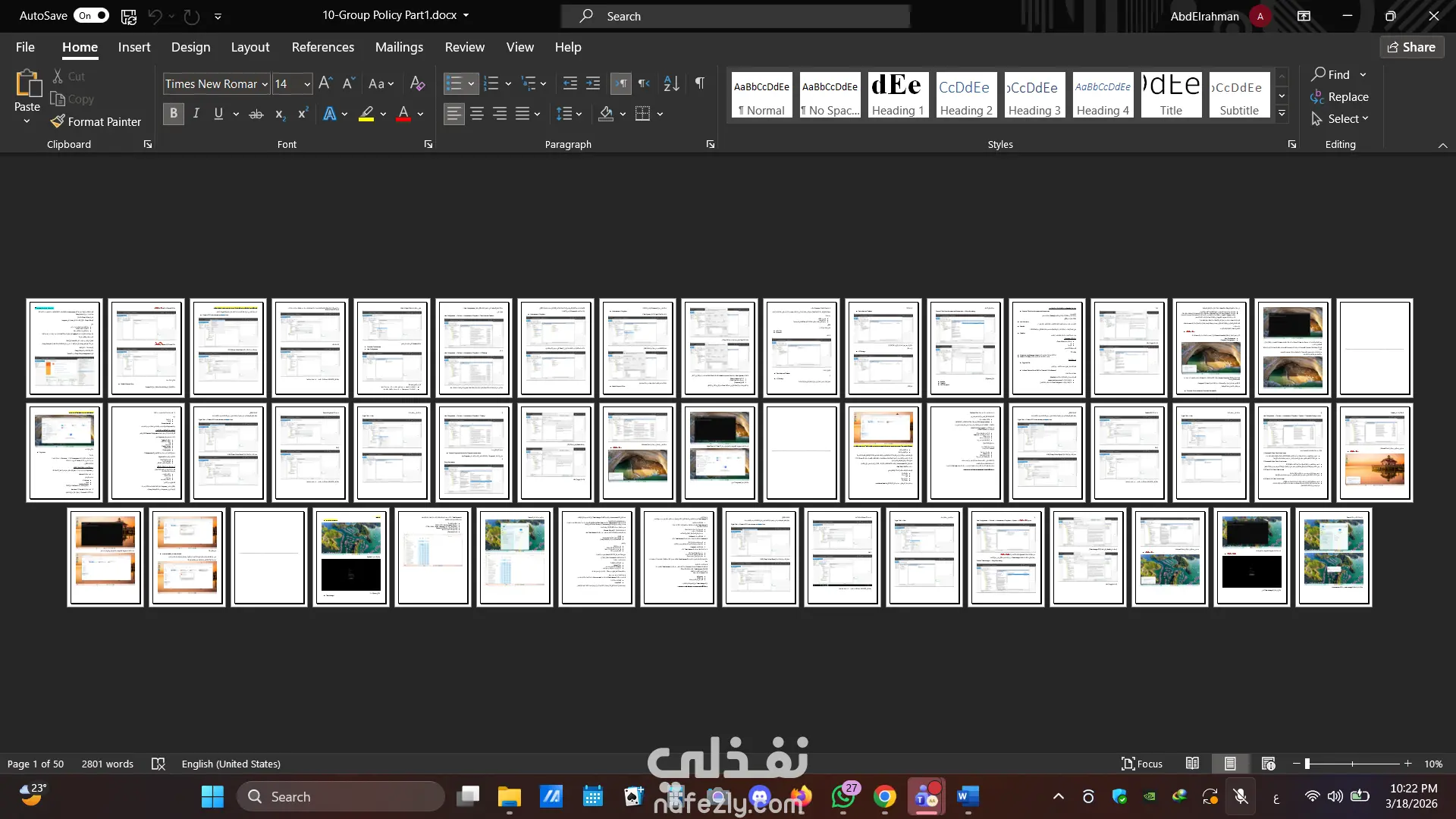
Task: Toggle Bold formatting button
Action: (174, 114)
